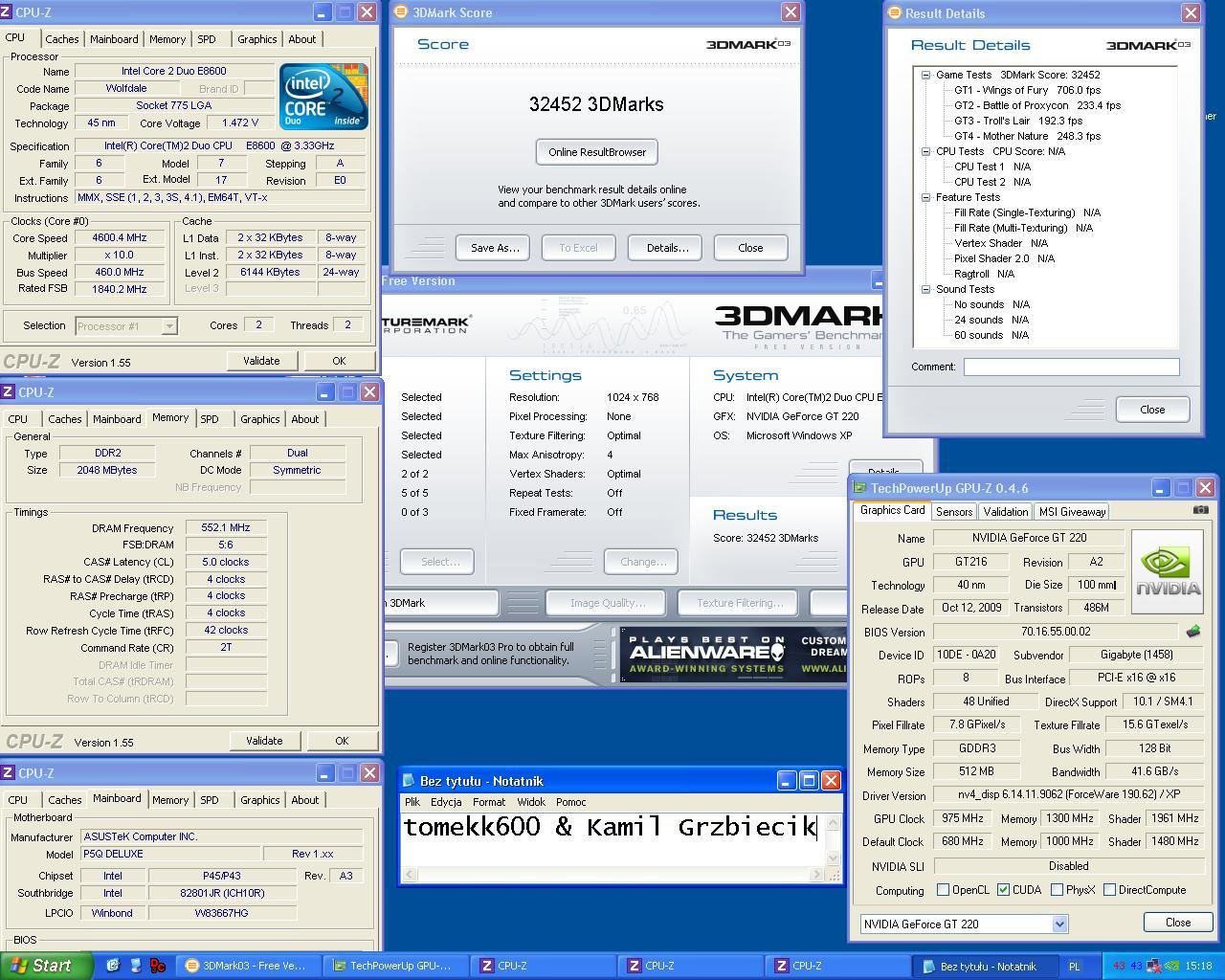Click the third quick launch icon next to Show Desktop

click(x=158, y=966)
